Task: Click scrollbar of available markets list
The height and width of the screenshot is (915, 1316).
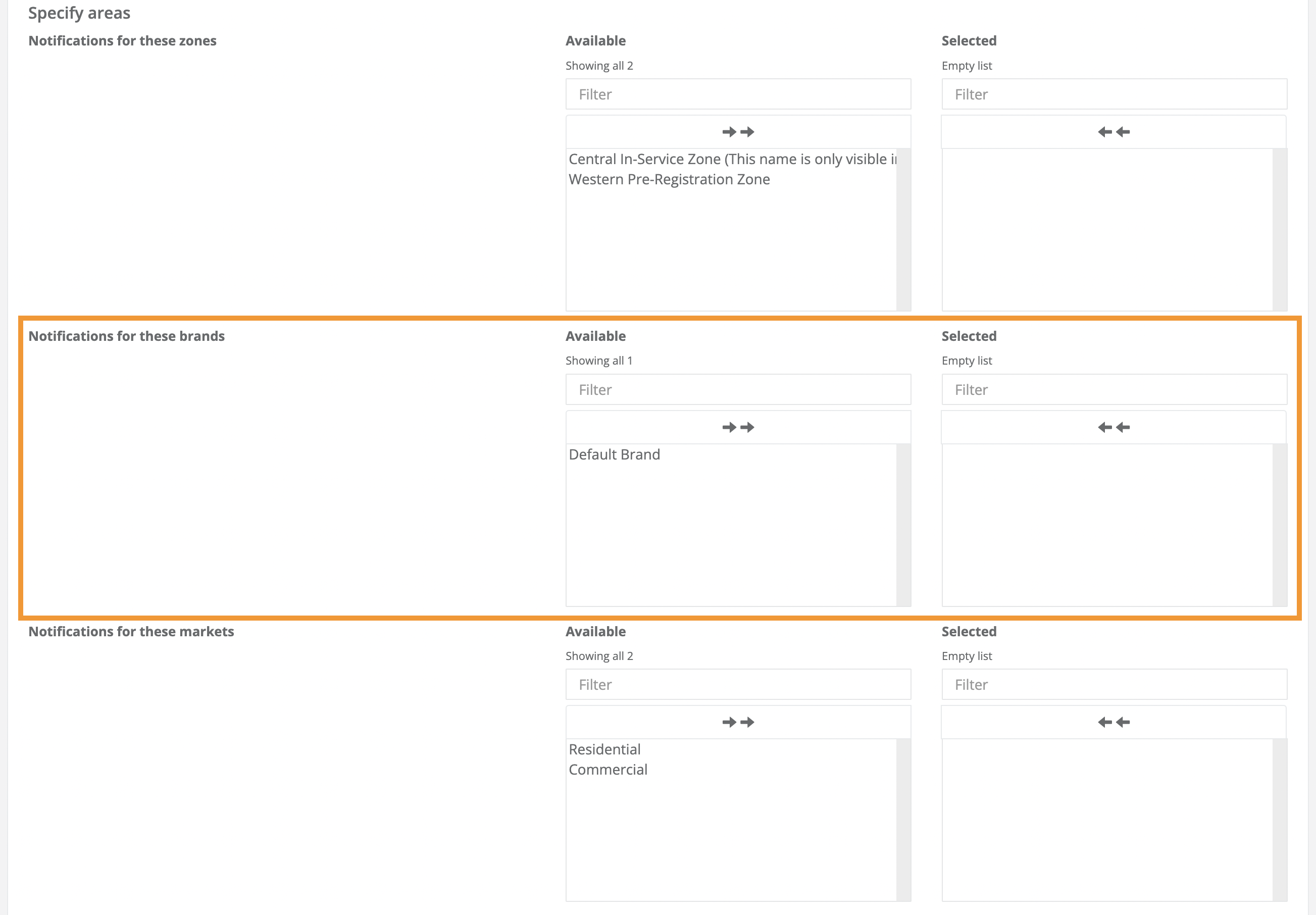Action: (903, 820)
